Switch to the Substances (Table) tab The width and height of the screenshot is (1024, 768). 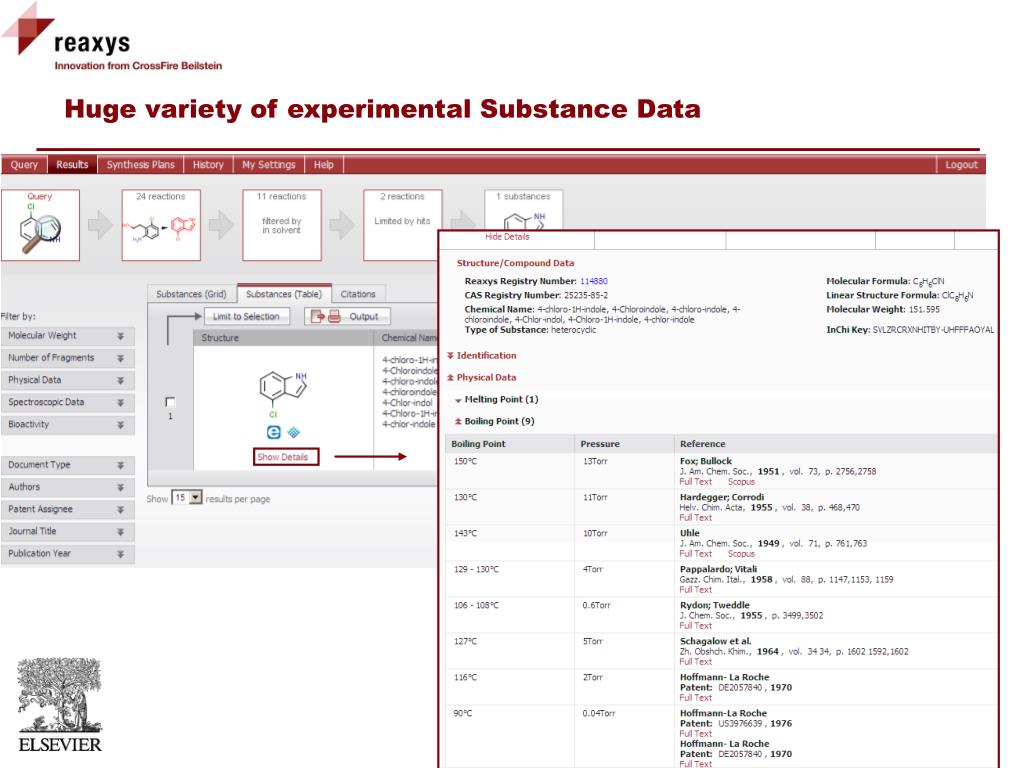(284, 294)
